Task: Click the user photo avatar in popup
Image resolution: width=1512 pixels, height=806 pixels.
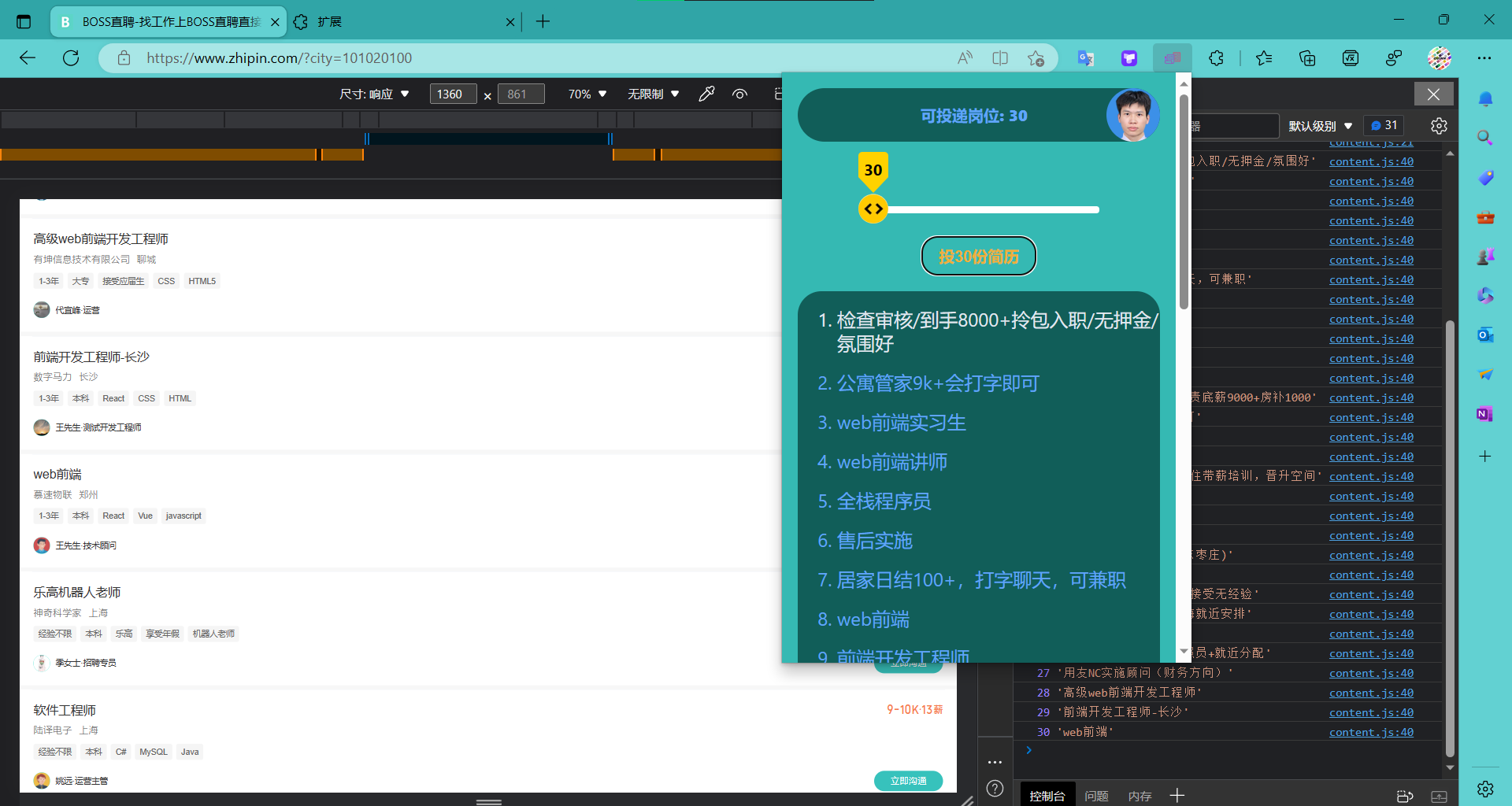Action: (1132, 115)
